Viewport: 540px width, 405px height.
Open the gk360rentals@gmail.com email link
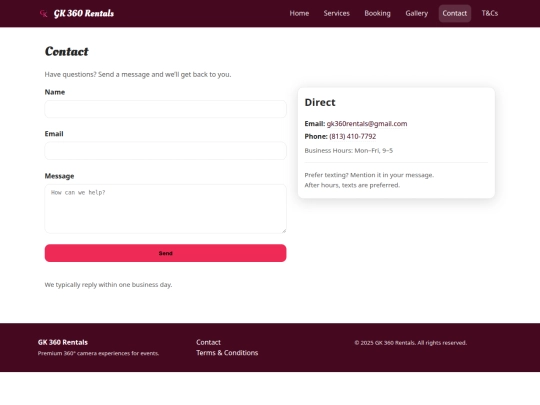click(367, 124)
